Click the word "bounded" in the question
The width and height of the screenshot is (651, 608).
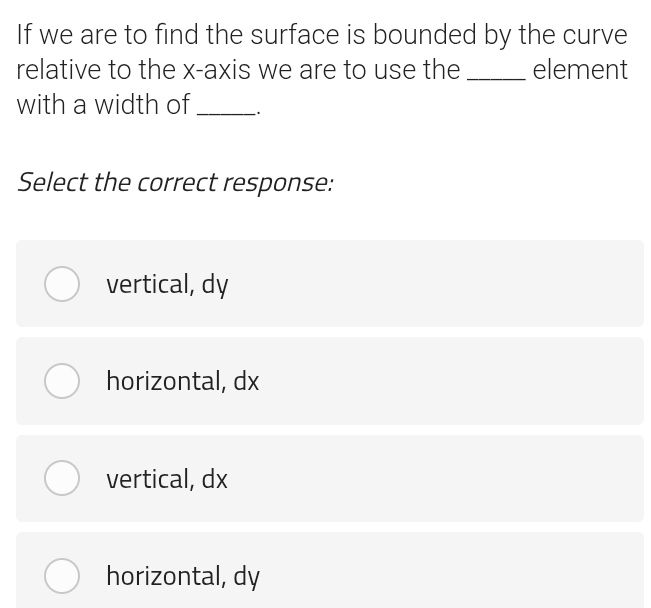[x=424, y=35]
